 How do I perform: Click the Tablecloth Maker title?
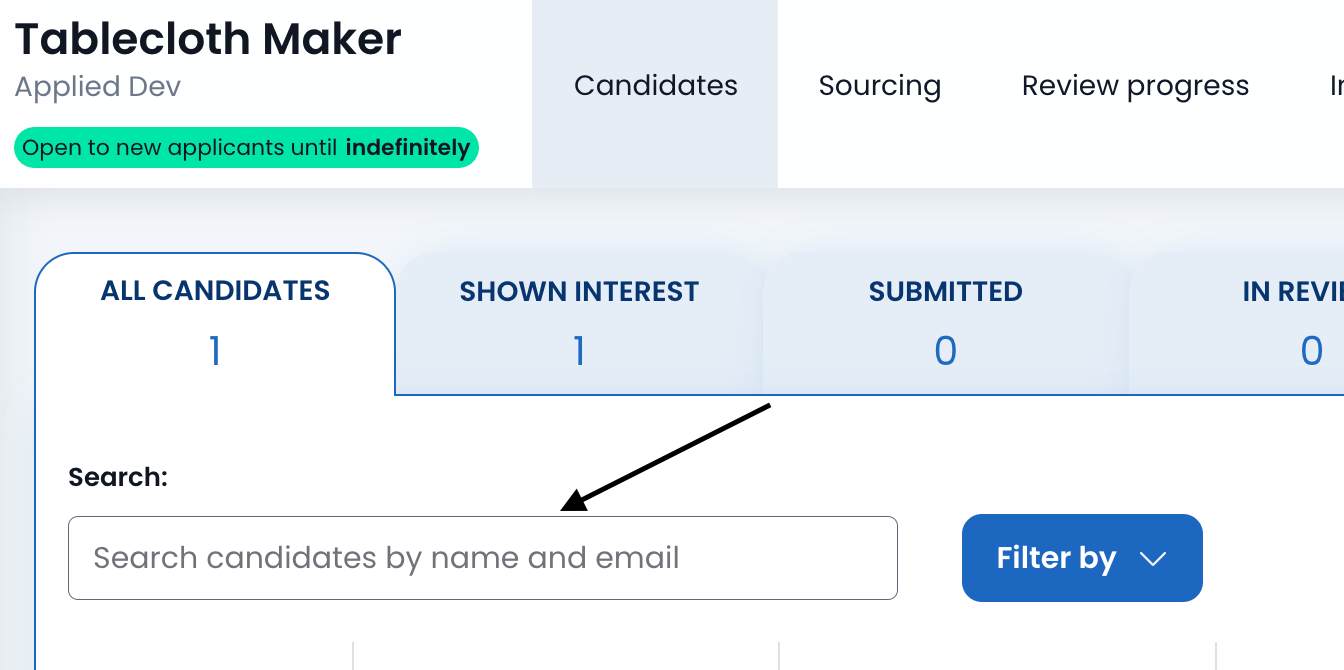[x=208, y=39]
